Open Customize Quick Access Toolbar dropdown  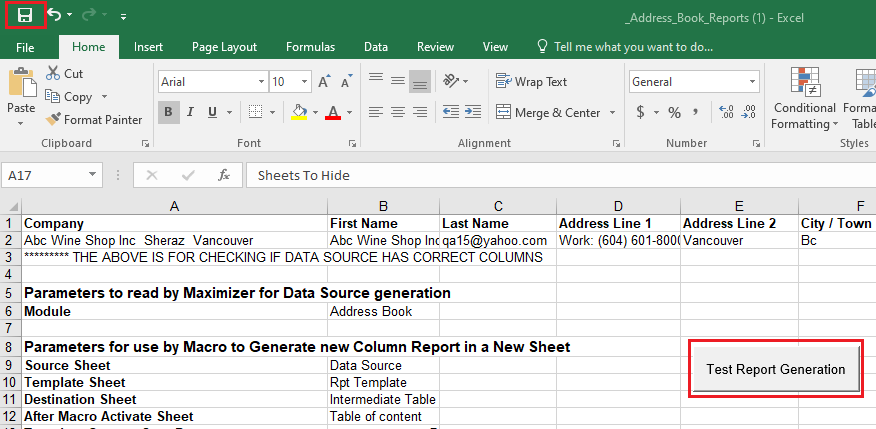(123, 17)
